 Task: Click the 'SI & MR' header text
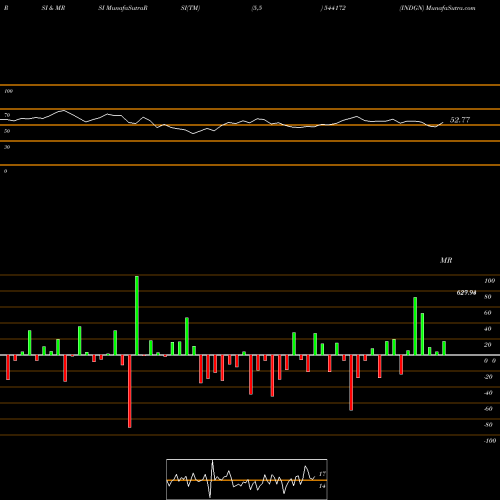tap(53, 8)
